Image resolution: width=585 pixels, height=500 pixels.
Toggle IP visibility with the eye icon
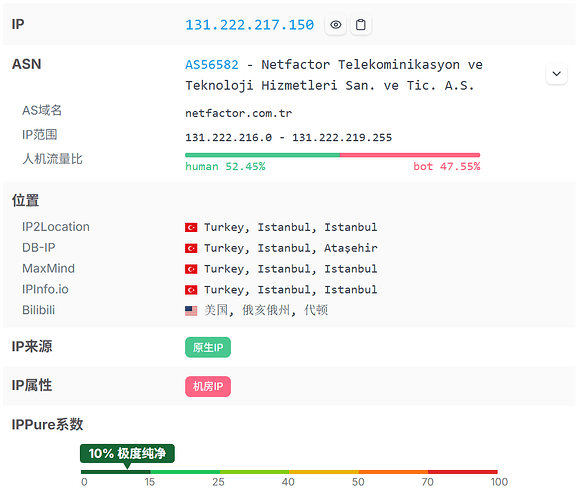tap(335, 25)
